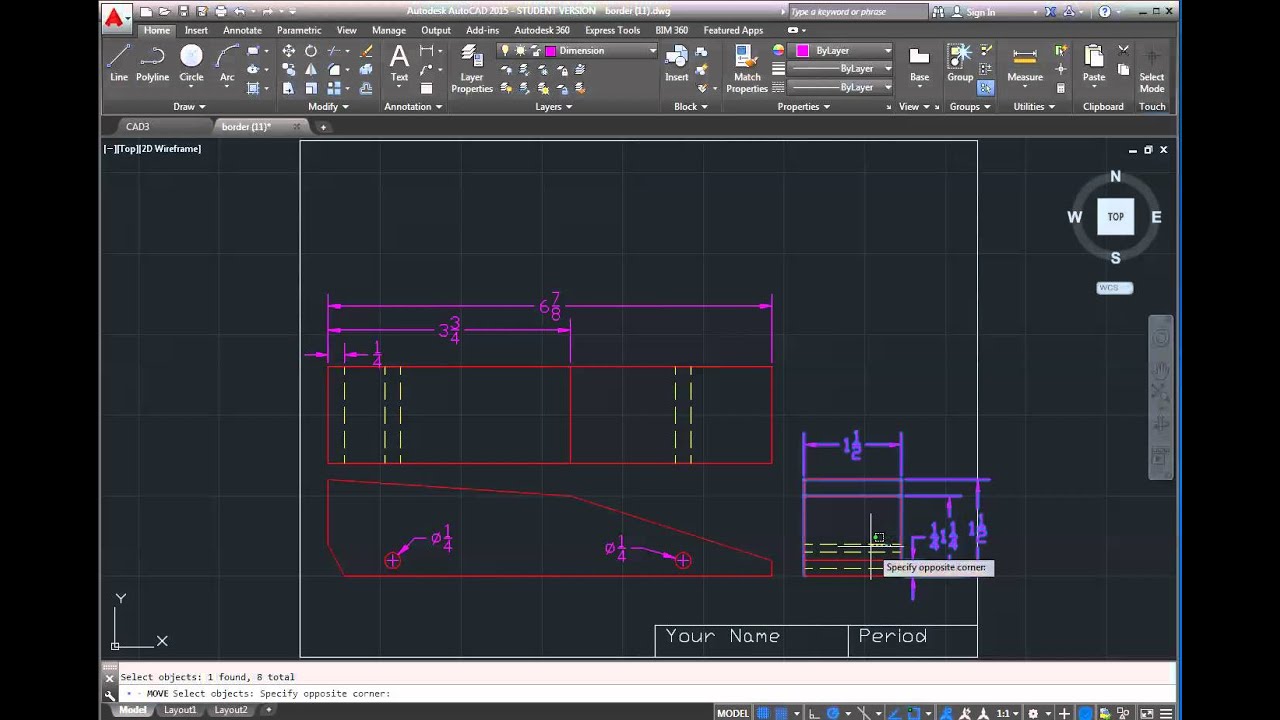Screen dimensions: 1280x720
Task: Click the Base view icon
Action: point(919,62)
